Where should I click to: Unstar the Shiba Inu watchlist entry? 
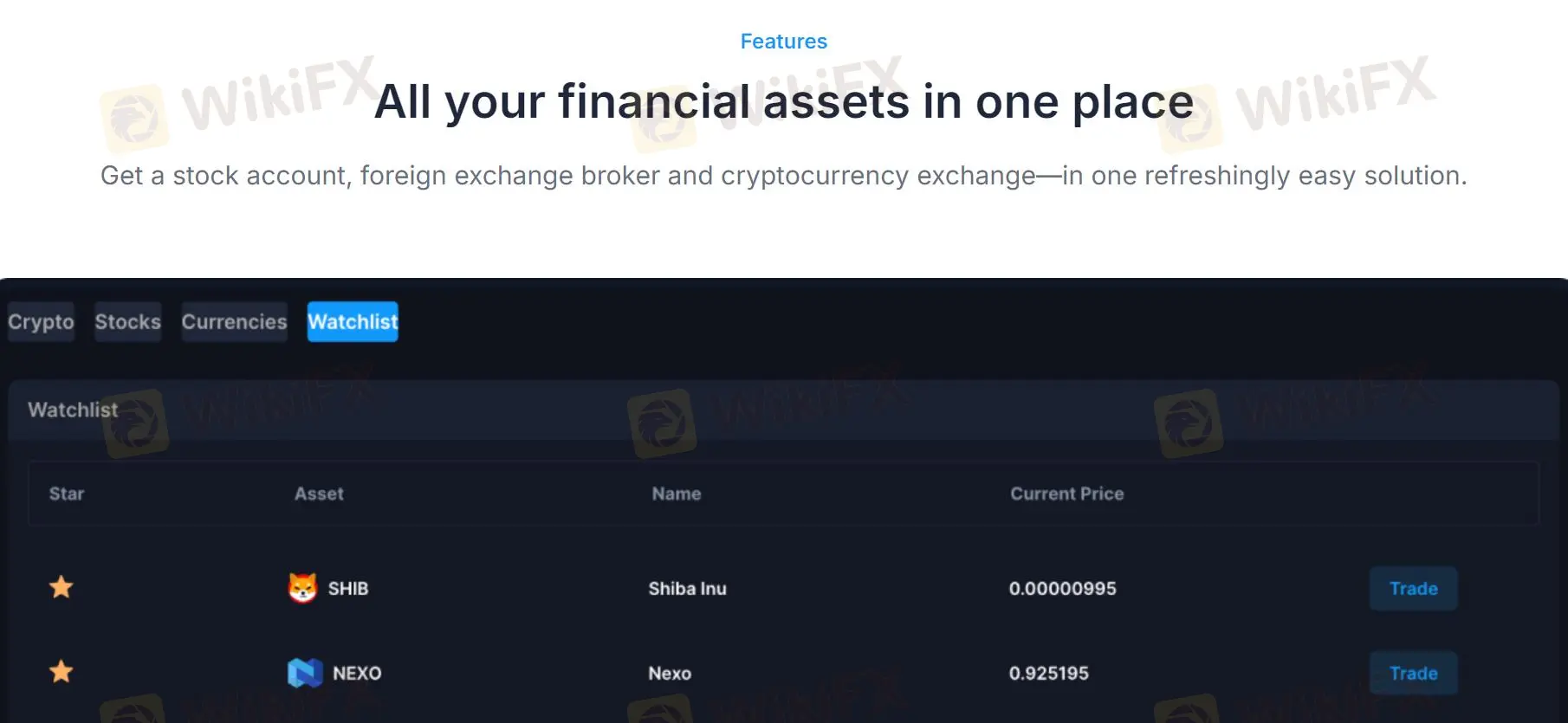(x=62, y=587)
